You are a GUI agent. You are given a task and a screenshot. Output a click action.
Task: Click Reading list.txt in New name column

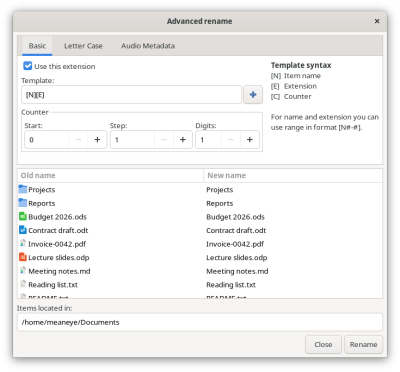coord(231,285)
